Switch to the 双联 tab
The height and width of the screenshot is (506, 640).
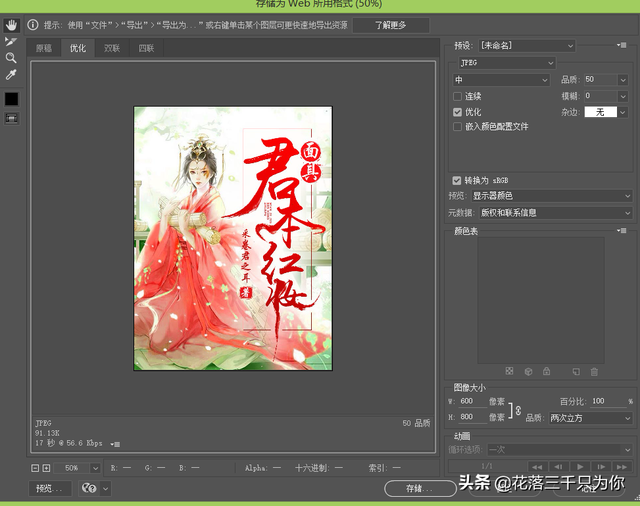[x=112, y=48]
